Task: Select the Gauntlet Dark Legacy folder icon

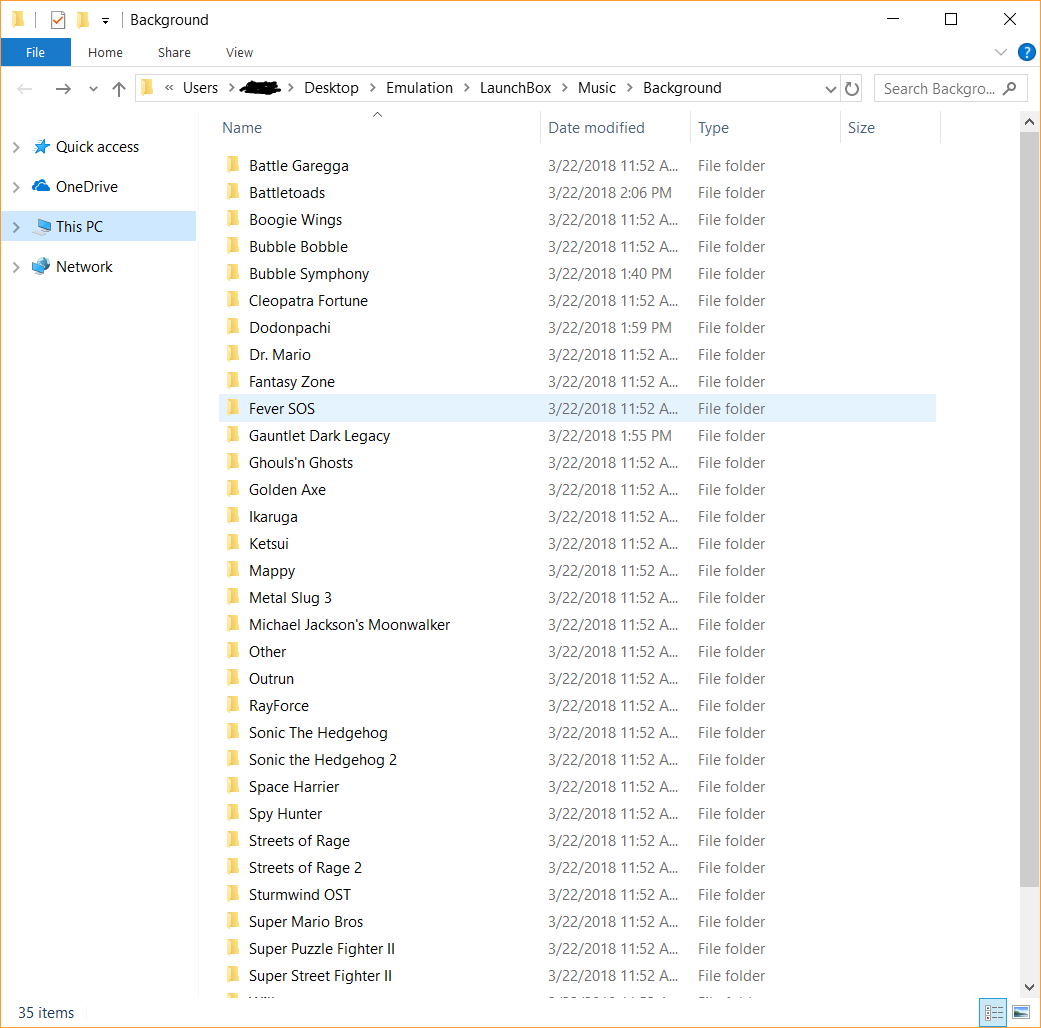Action: click(x=233, y=435)
